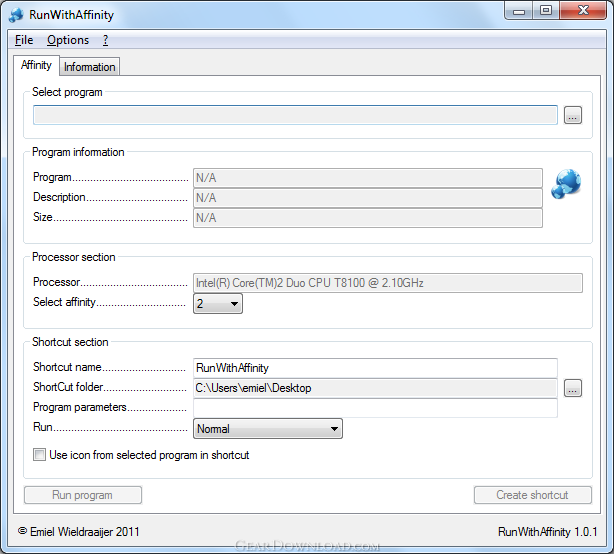Image resolution: width=614 pixels, height=554 pixels.
Task: Click the Run program button
Action: [83, 495]
